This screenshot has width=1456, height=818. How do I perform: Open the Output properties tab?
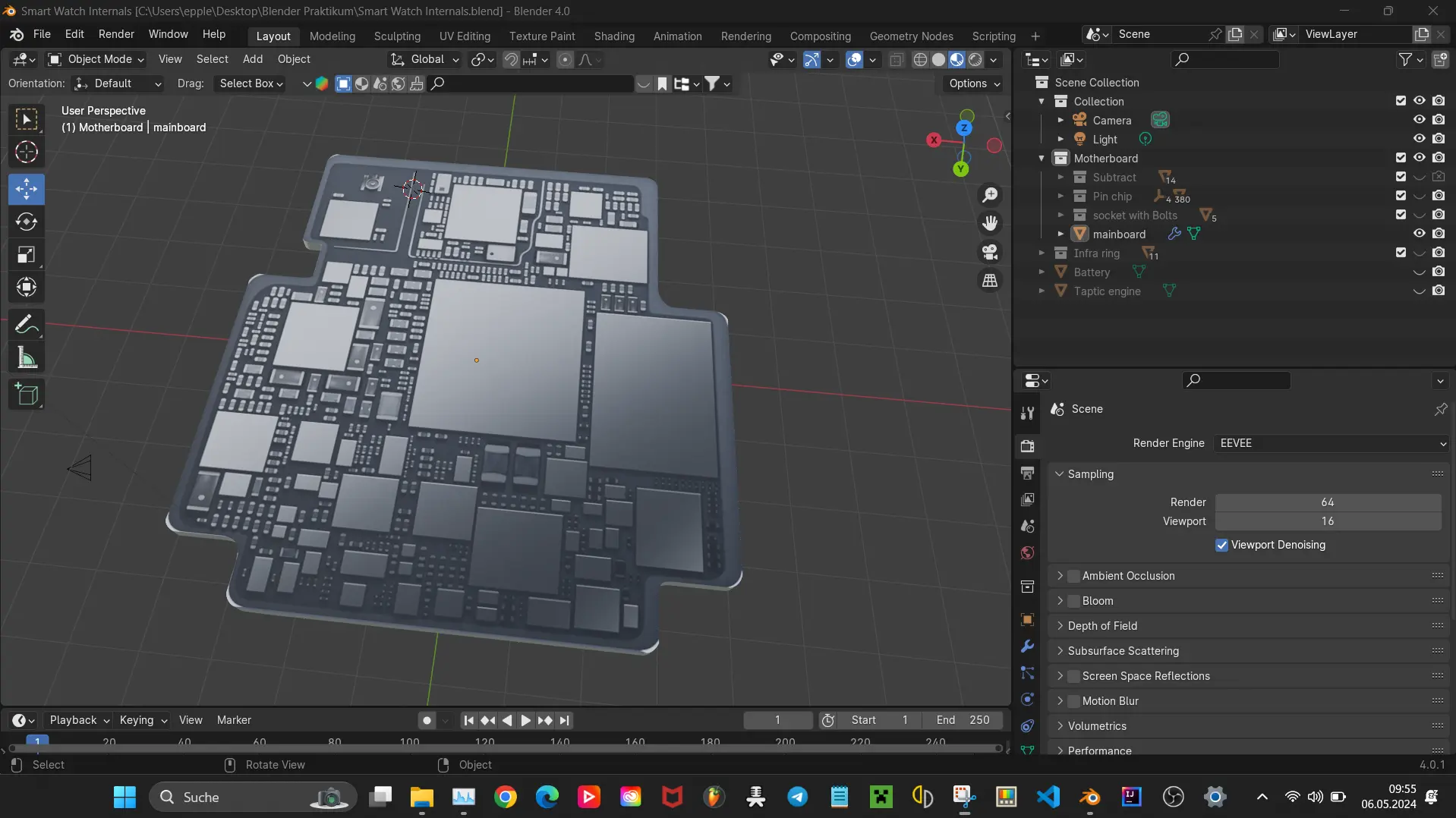(1027, 473)
